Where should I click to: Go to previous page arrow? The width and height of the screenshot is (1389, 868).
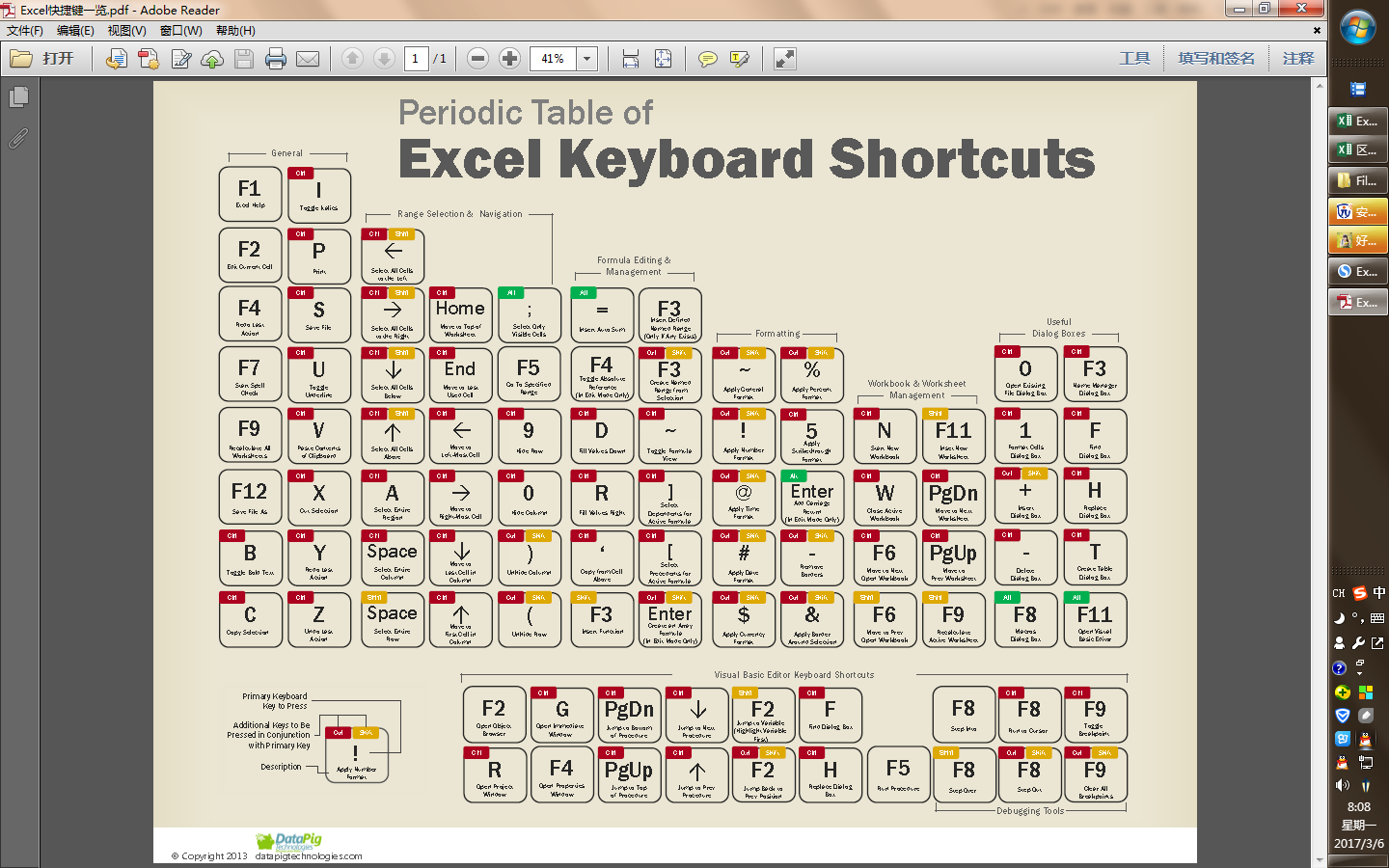(352, 59)
